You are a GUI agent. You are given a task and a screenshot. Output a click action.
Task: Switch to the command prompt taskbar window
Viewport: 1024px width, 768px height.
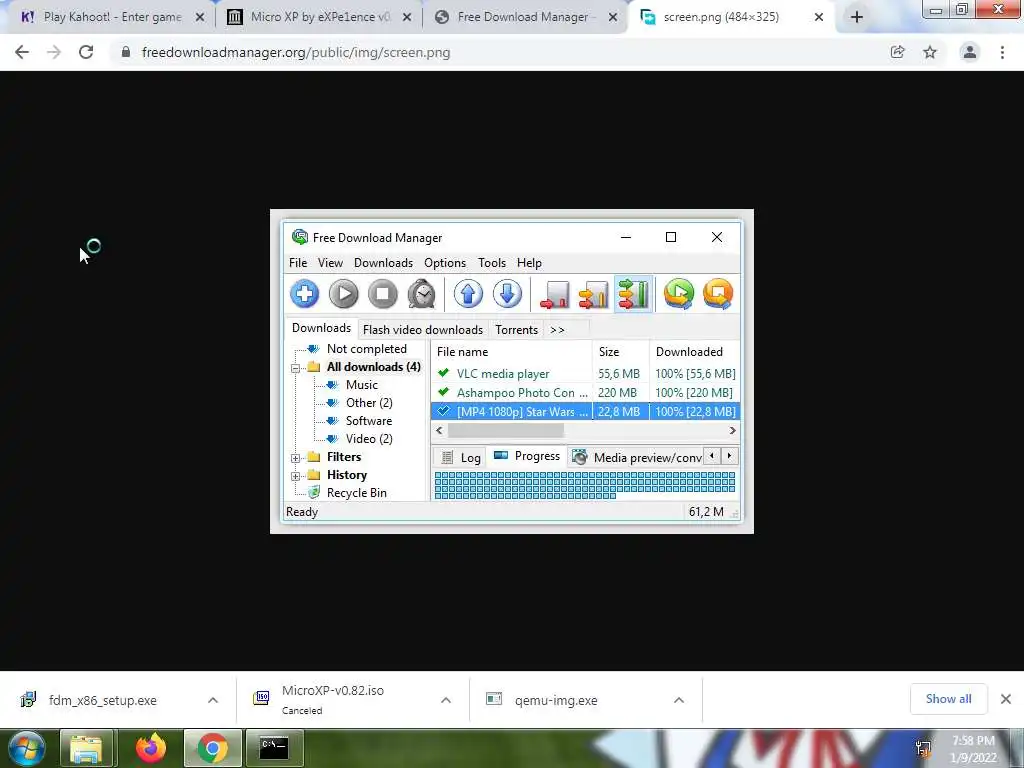tap(274, 748)
